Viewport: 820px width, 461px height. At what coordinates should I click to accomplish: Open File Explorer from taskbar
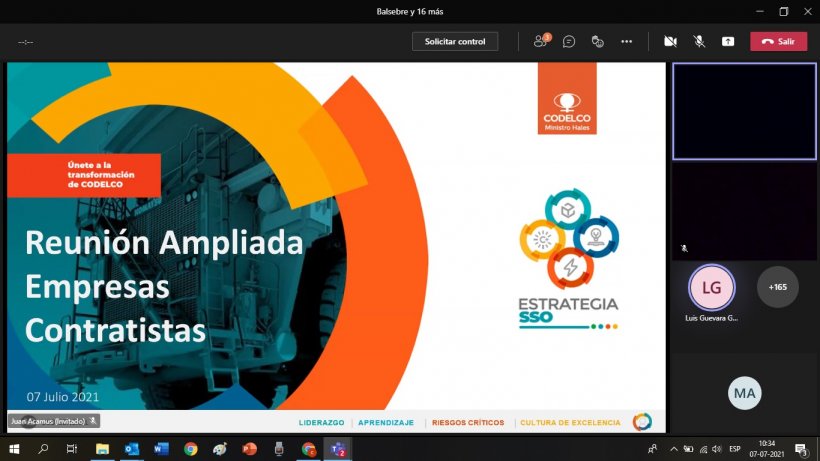[102, 448]
